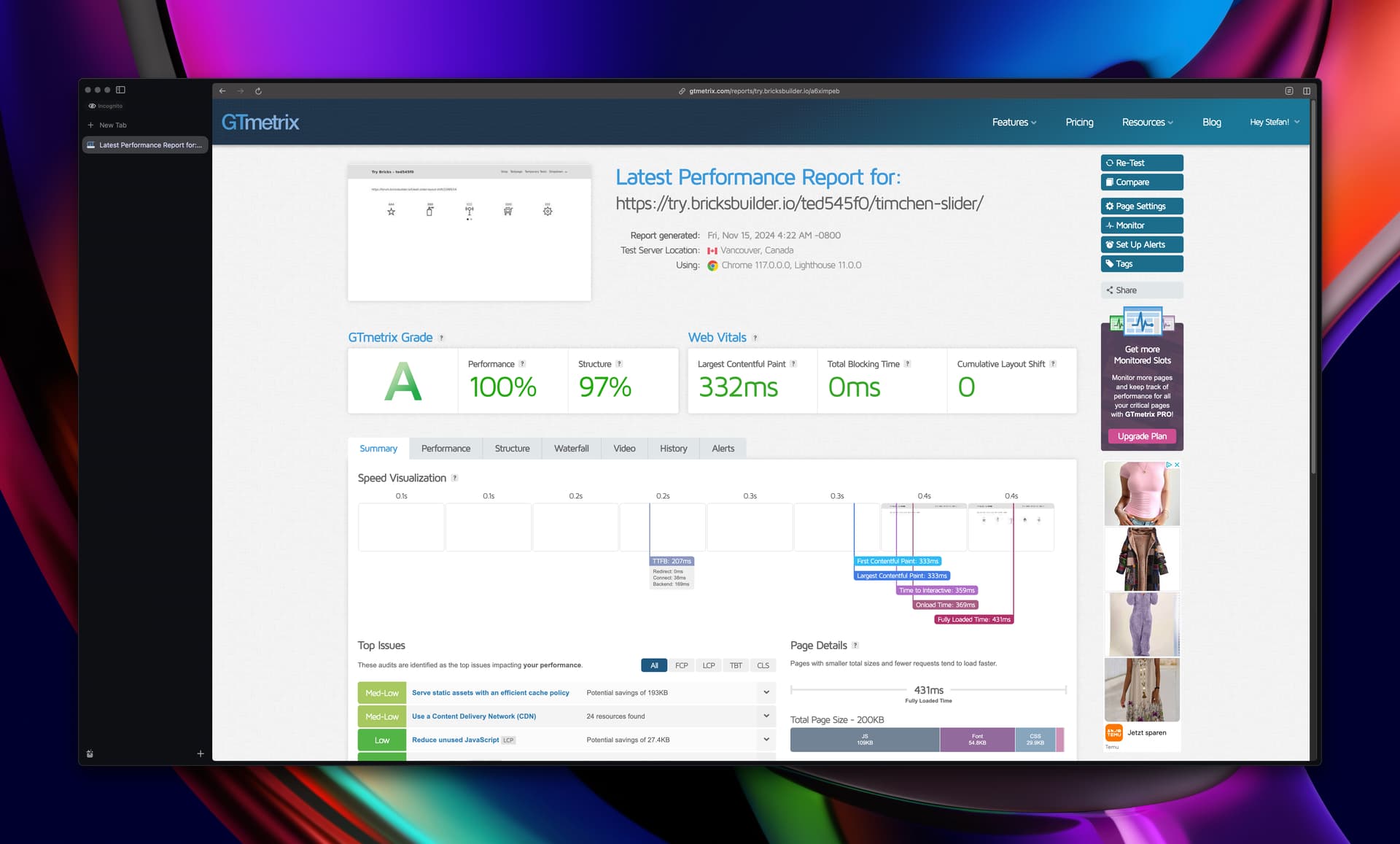
Task: Select the LCP issue filter
Action: [x=708, y=665]
